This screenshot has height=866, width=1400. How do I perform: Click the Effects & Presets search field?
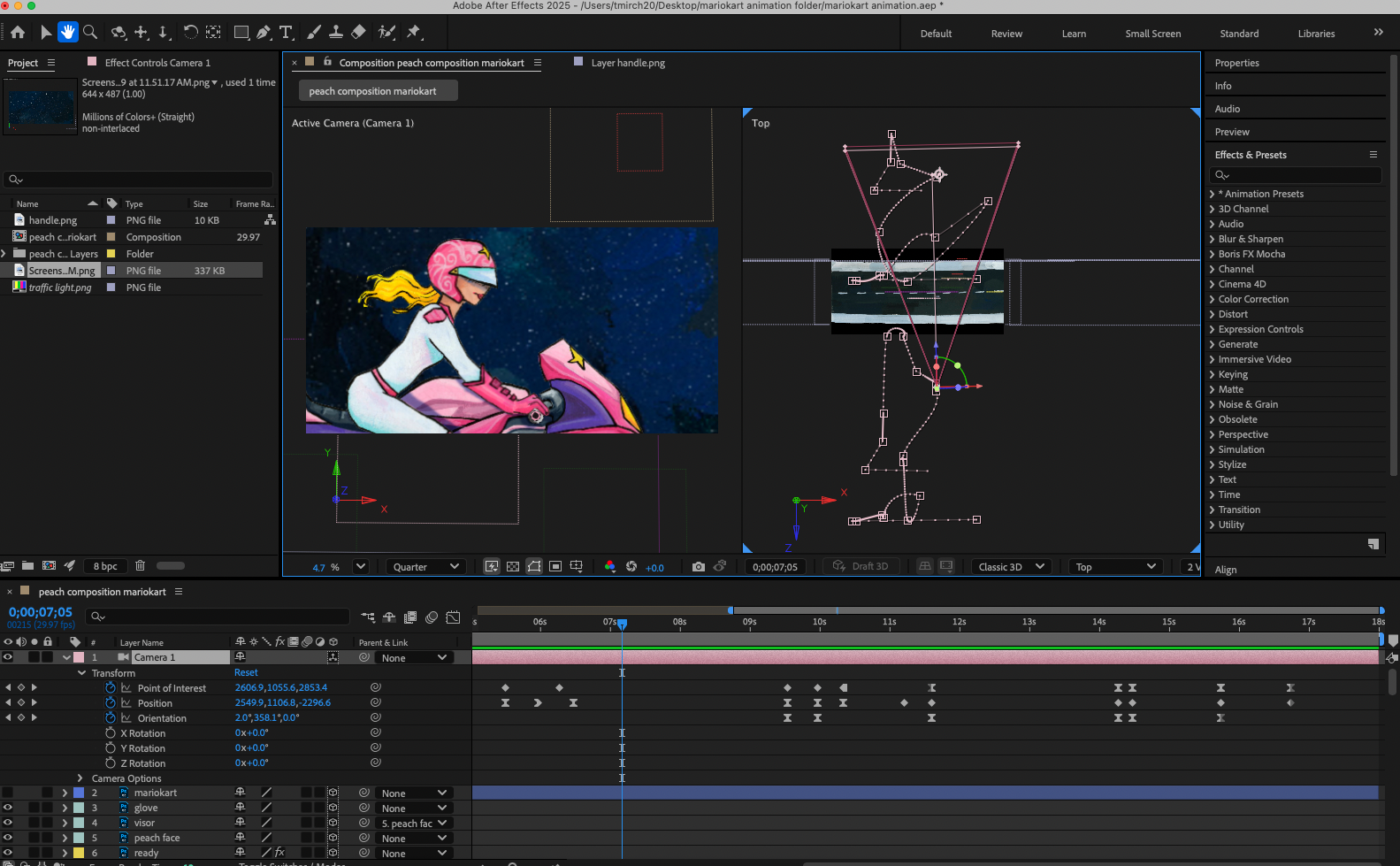[x=1296, y=175]
